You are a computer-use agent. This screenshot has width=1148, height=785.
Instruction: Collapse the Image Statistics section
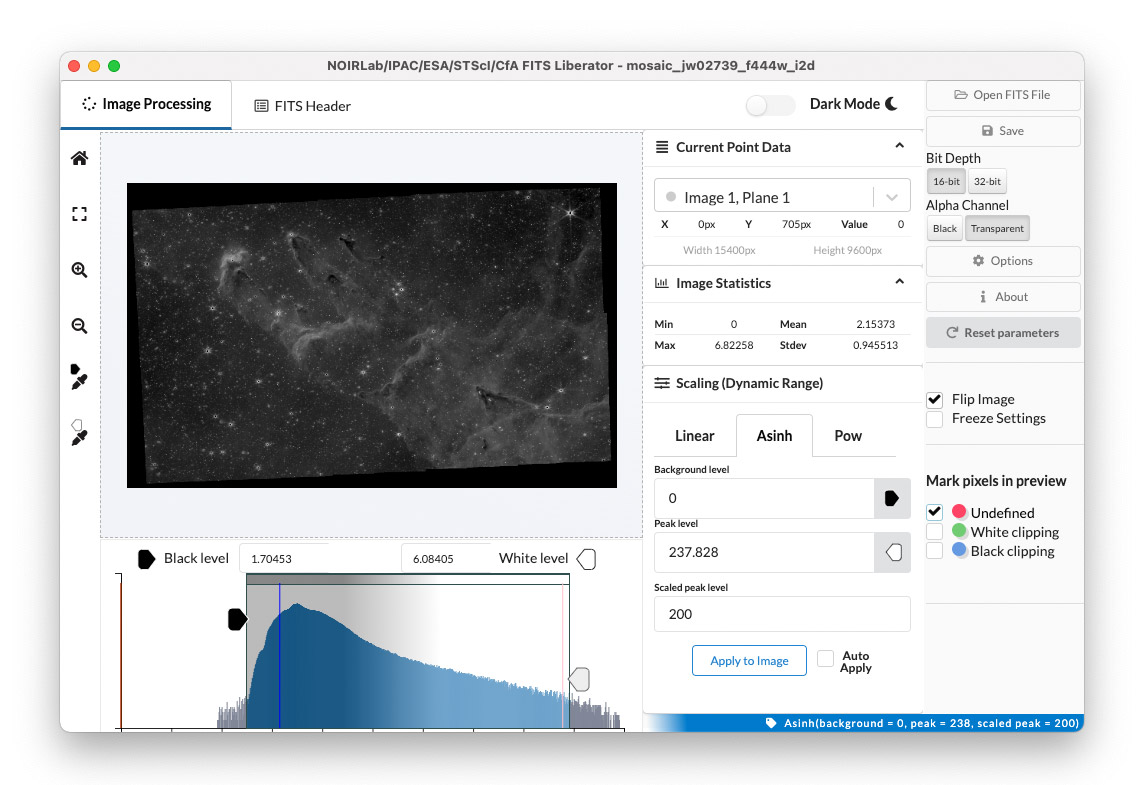(898, 283)
